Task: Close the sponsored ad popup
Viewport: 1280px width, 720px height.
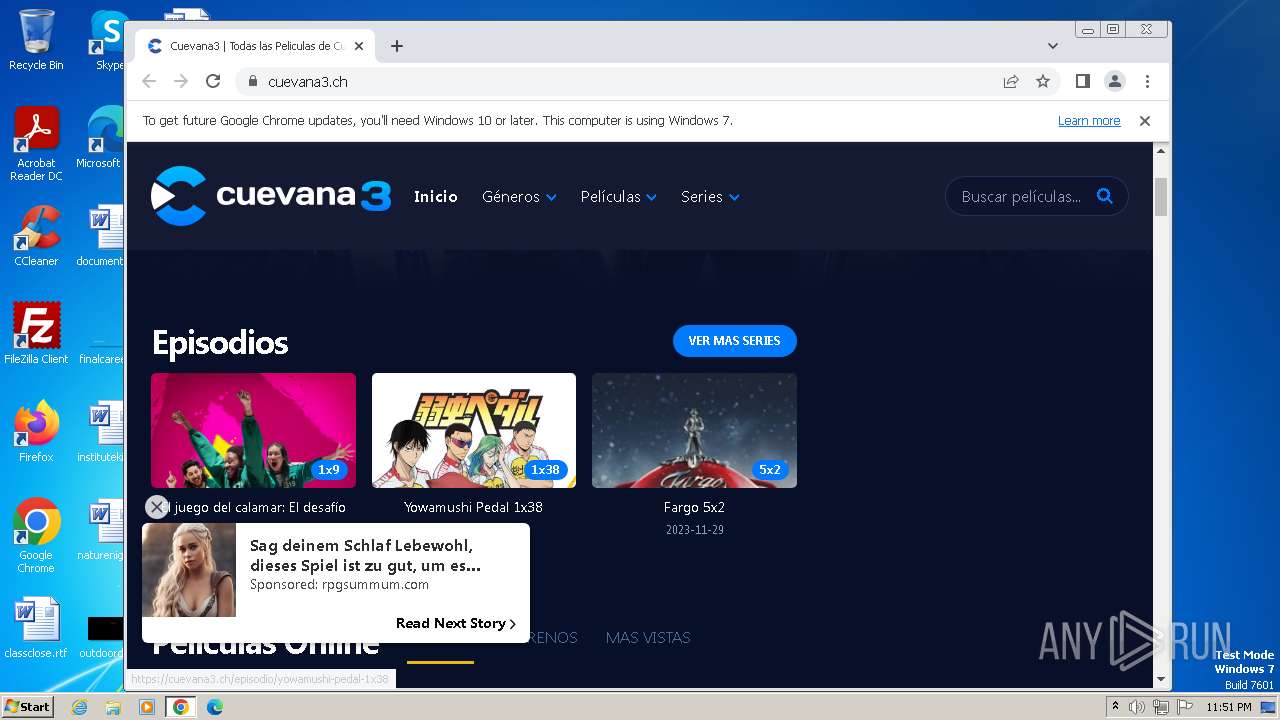Action: [x=156, y=507]
